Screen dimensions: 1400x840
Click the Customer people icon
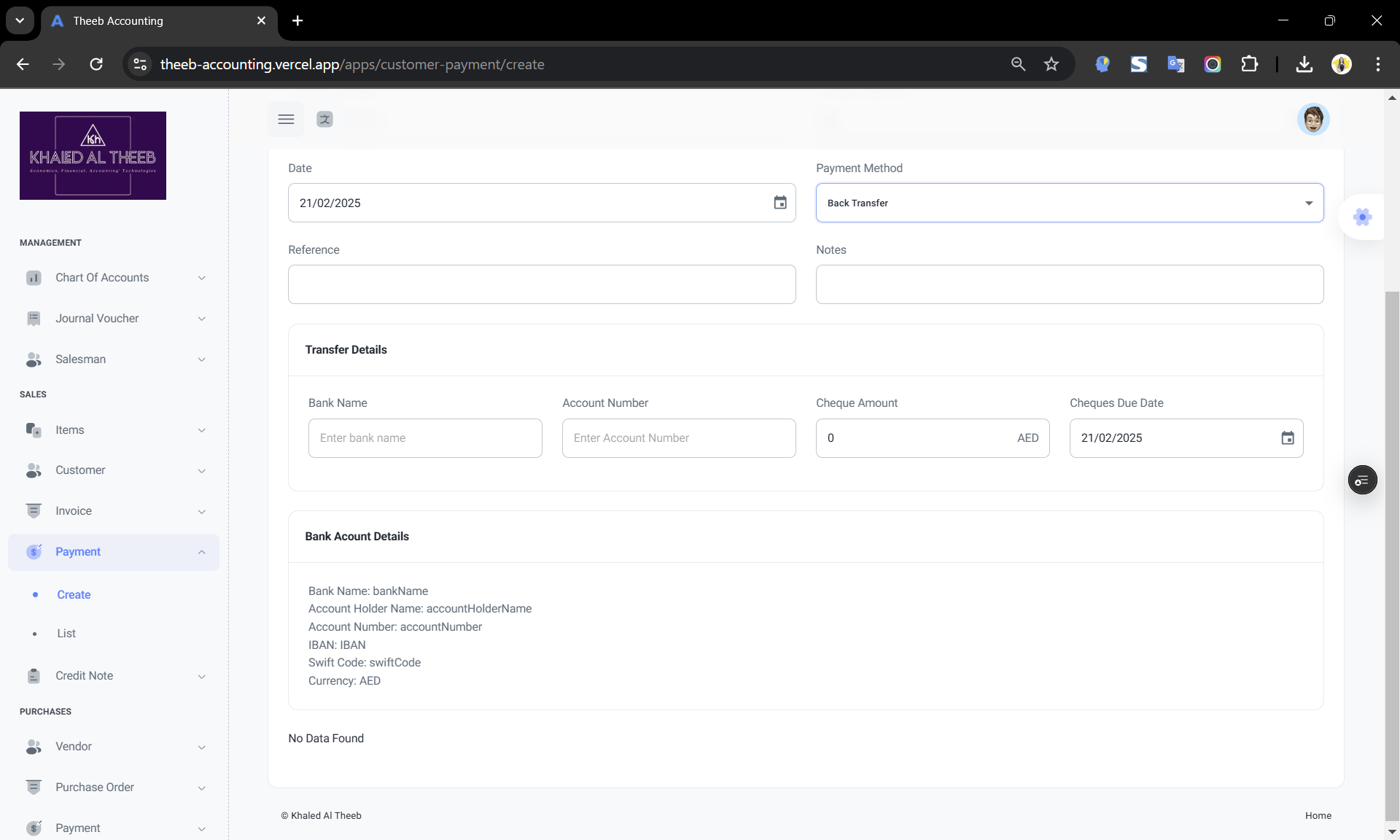tap(34, 470)
